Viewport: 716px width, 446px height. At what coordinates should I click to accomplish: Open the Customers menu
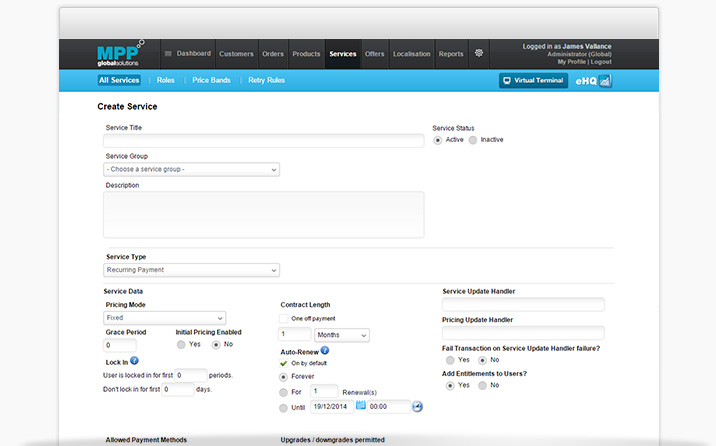tap(236, 54)
